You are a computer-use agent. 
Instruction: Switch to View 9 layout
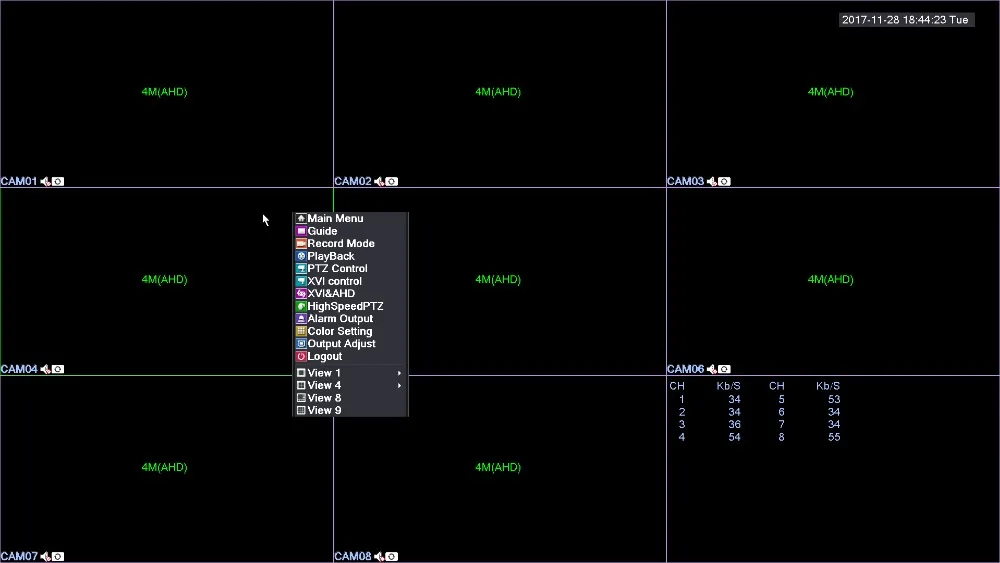(324, 410)
